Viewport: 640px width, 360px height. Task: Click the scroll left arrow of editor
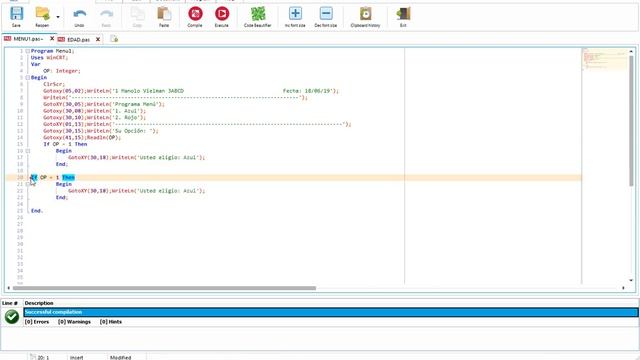coord(9,288)
